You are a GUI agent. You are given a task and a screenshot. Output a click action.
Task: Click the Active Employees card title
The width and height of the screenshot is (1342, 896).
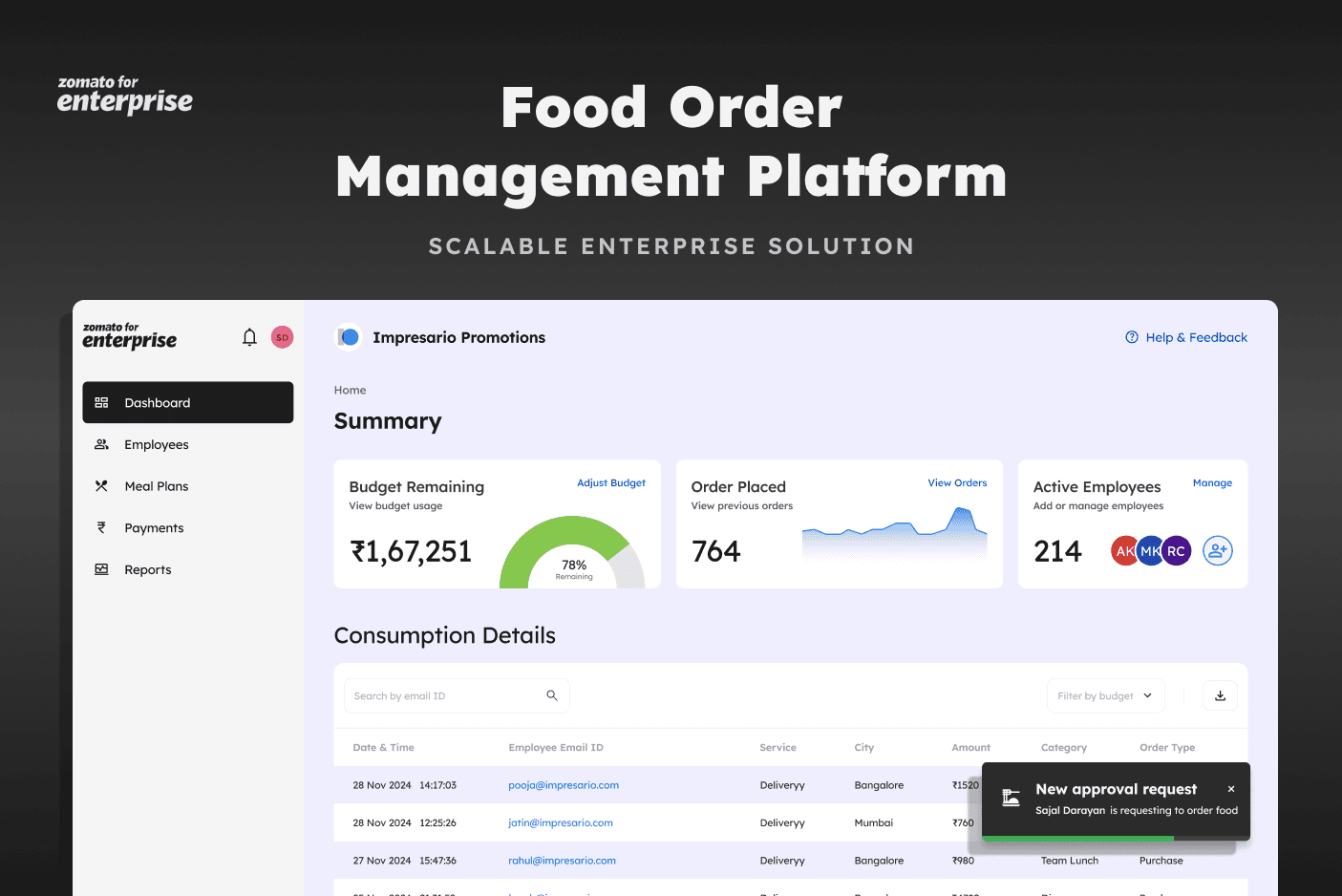(x=1097, y=487)
